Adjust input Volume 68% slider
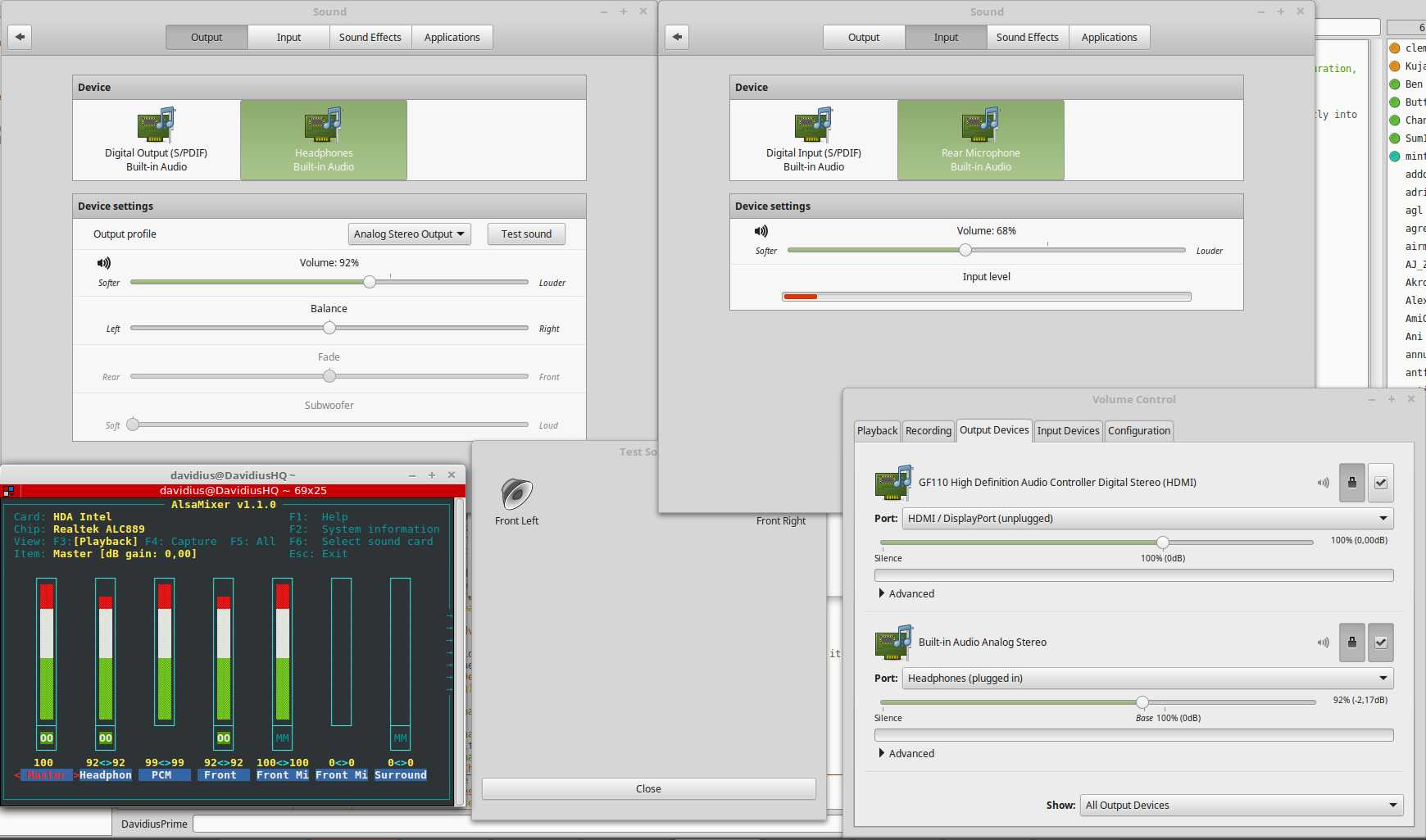The width and height of the screenshot is (1426, 840). [965, 250]
